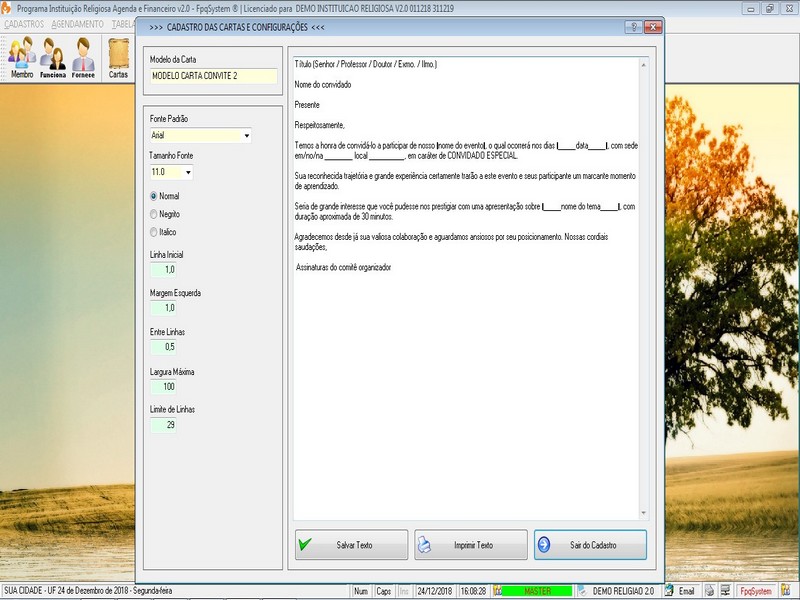Click the Num indicator in status bar
Screen dimensions: 800x600
coord(361,591)
